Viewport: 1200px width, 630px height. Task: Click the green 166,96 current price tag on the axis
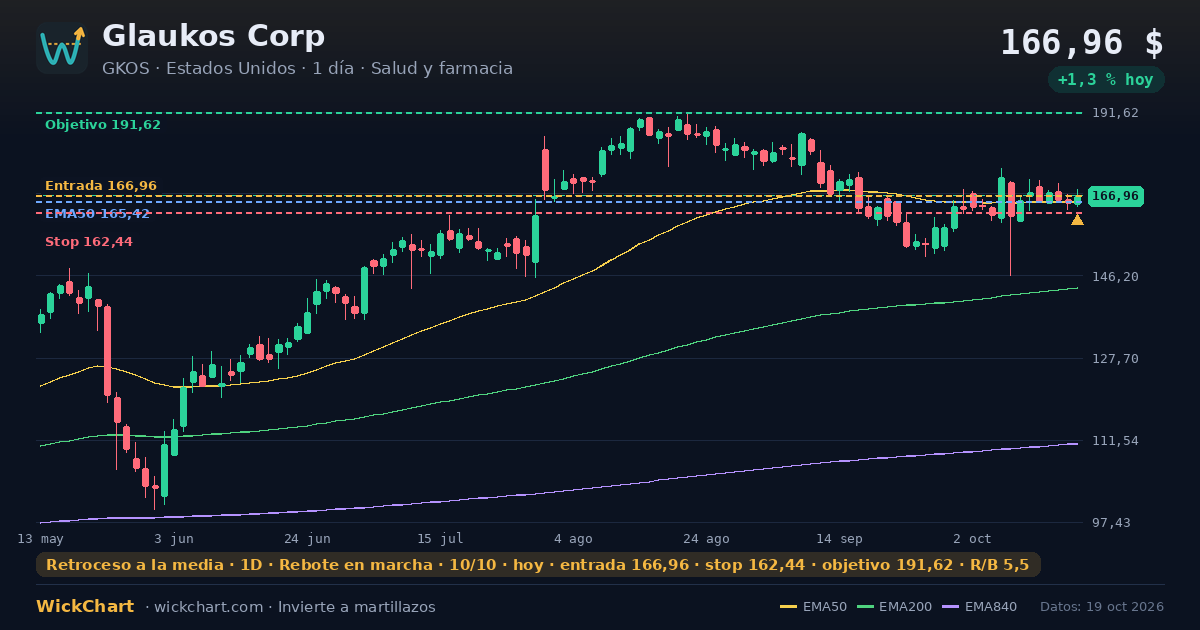coord(1116,196)
